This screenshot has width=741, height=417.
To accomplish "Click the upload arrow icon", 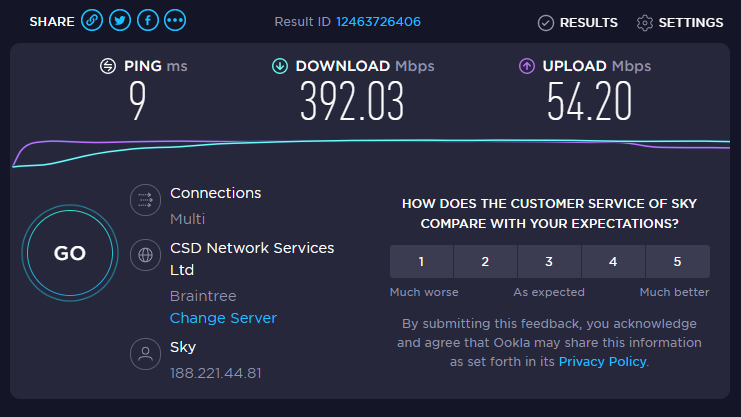I will (526, 66).
